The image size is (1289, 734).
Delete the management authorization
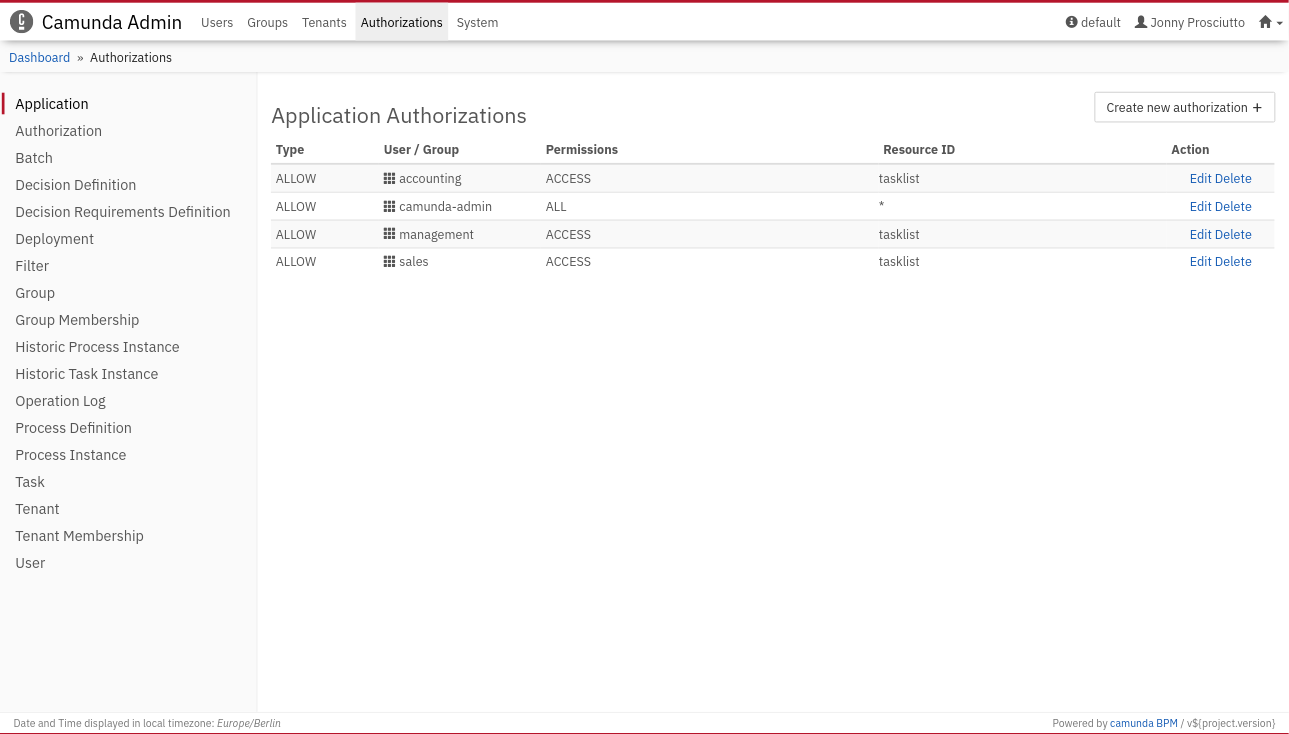(x=1233, y=234)
